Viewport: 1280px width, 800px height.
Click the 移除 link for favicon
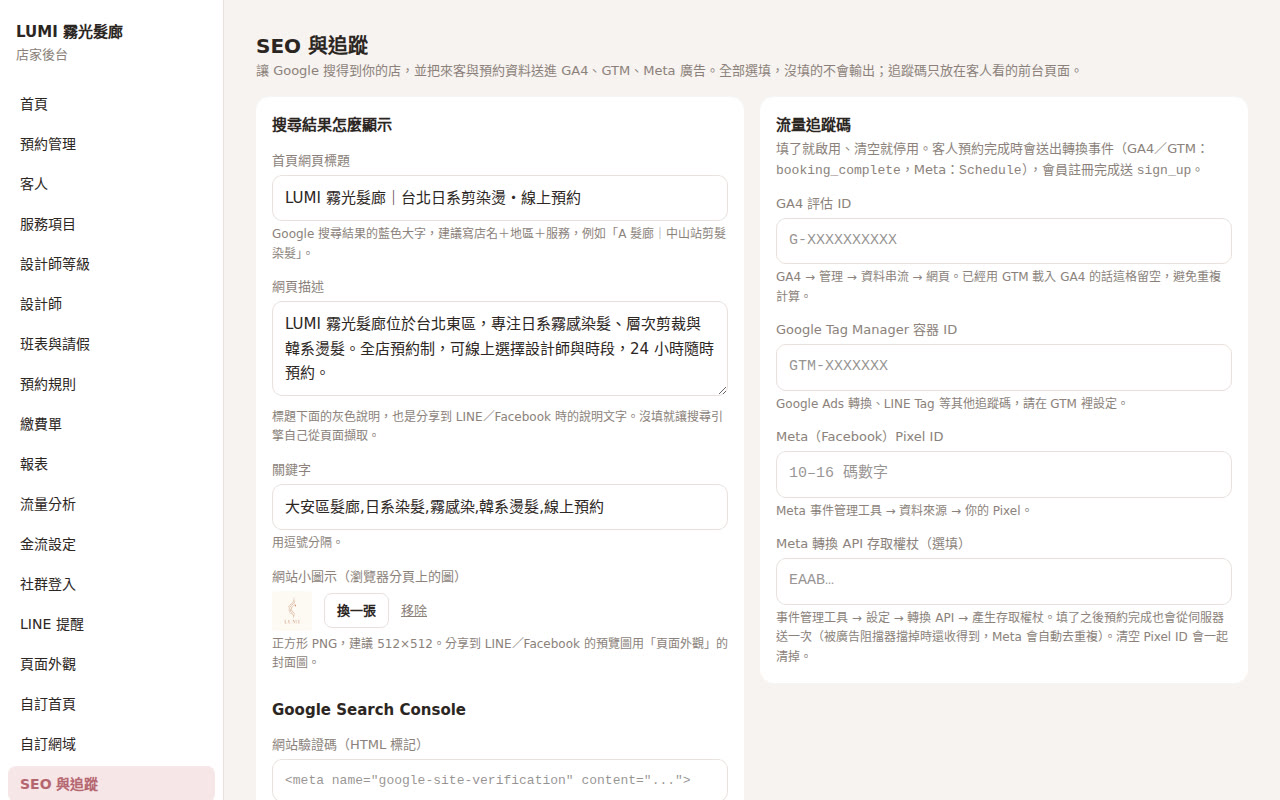tap(414, 611)
